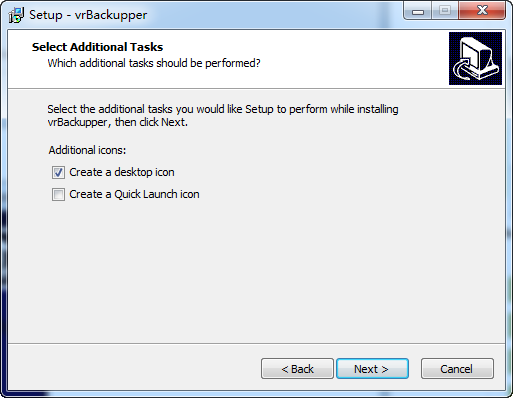Proceed by clicking Next >

(372, 369)
